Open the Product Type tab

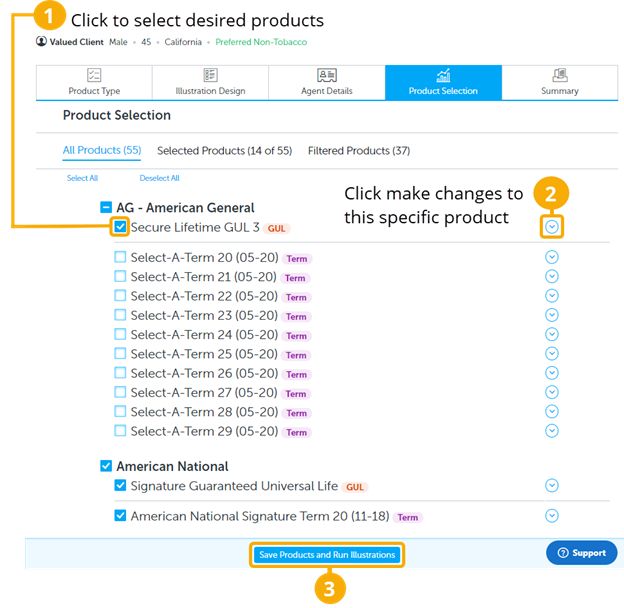pos(94,82)
